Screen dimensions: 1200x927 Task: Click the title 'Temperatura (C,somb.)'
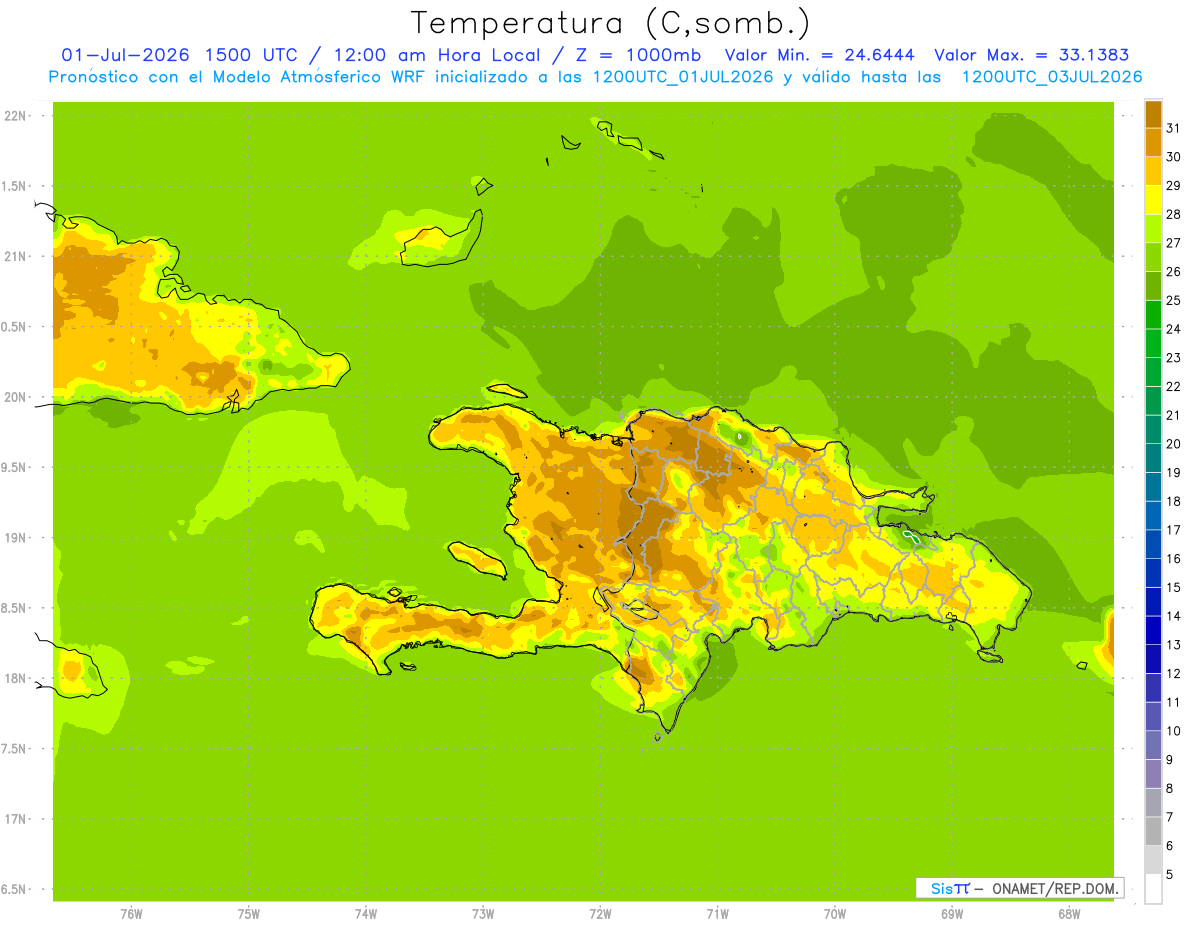611,23
